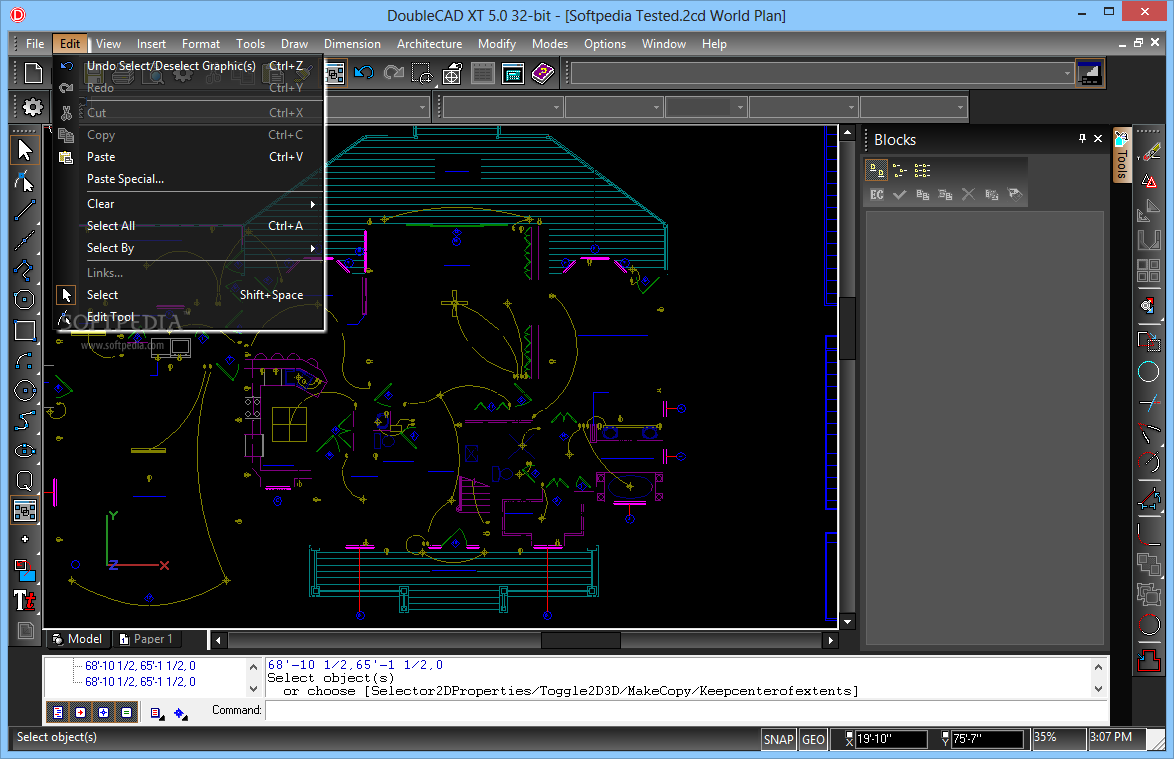Click the crosshair camera view icon

coord(452,73)
